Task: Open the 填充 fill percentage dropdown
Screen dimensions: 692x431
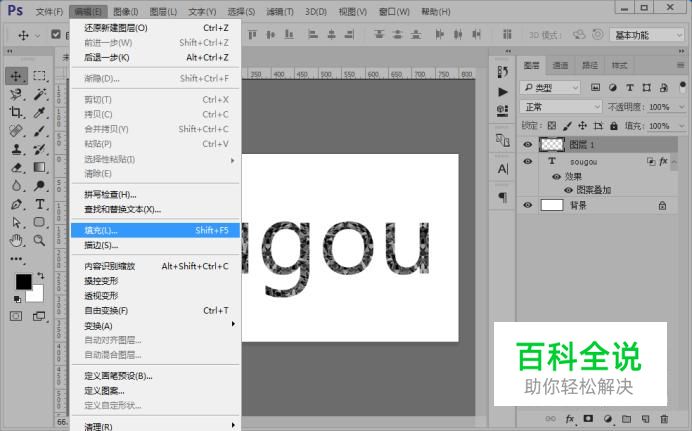Action: [682, 126]
